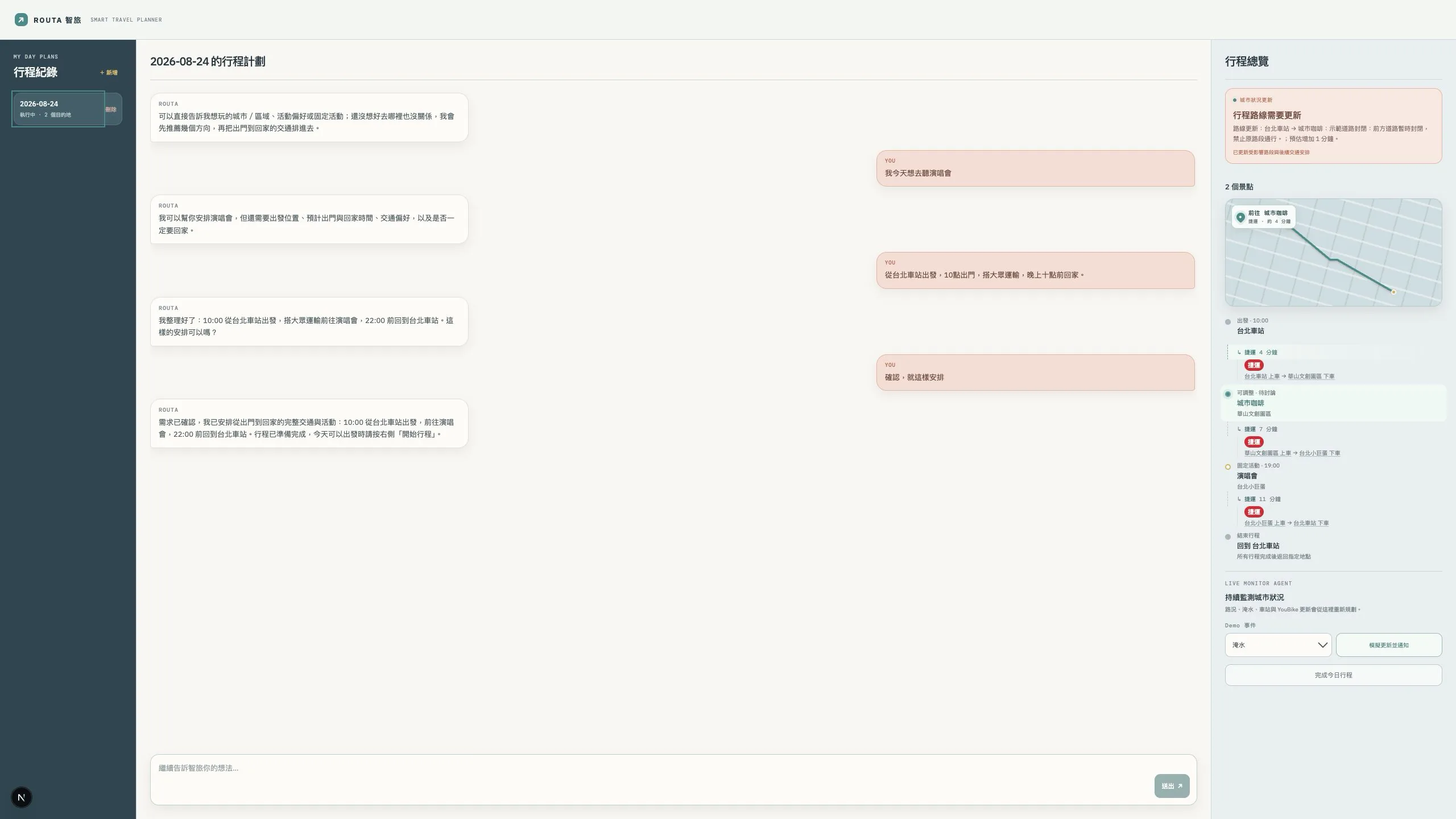This screenshot has height=819, width=1456.
Task: Click the 捷運 4 分鐘 transit segment row
Action: [x=1333, y=353]
